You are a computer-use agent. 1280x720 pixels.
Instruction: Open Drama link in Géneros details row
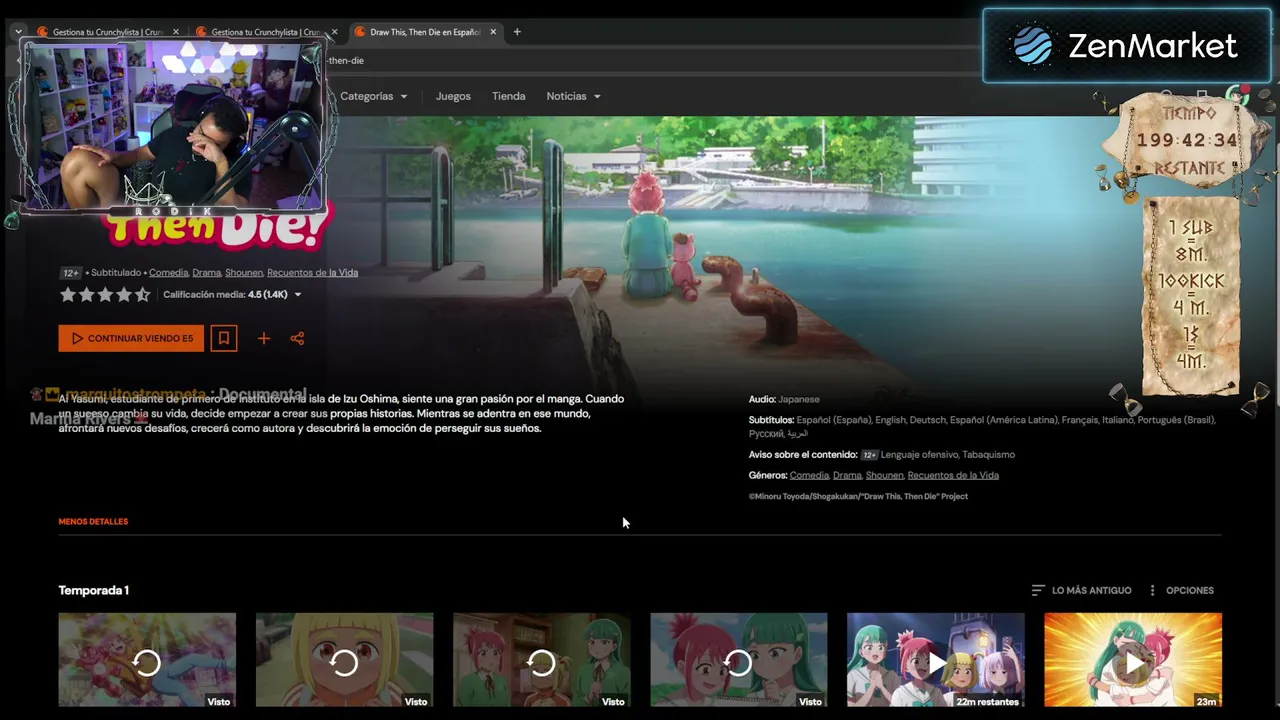coord(847,475)
